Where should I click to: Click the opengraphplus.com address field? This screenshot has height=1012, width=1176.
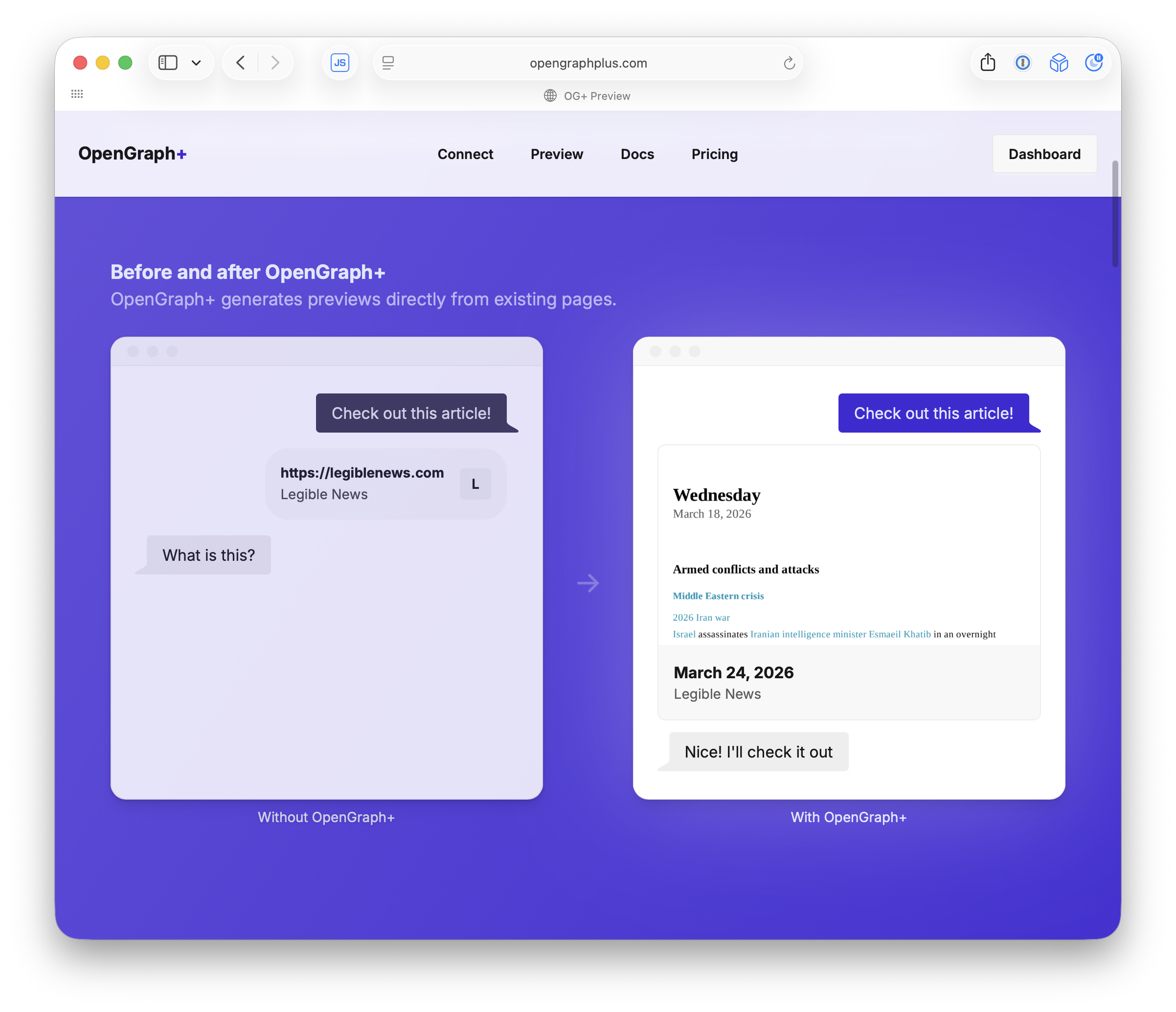tap(588, 63)
